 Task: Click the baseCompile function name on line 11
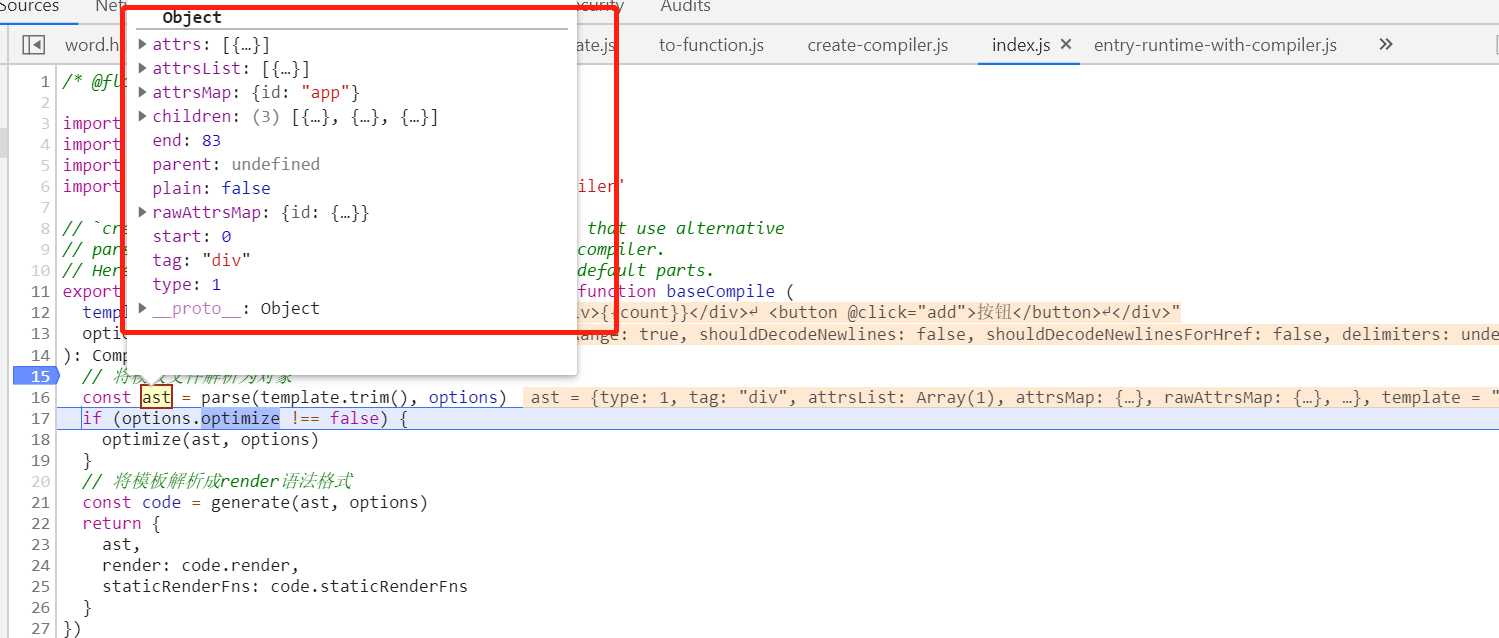pyautogui.click(x=721, y=291)
